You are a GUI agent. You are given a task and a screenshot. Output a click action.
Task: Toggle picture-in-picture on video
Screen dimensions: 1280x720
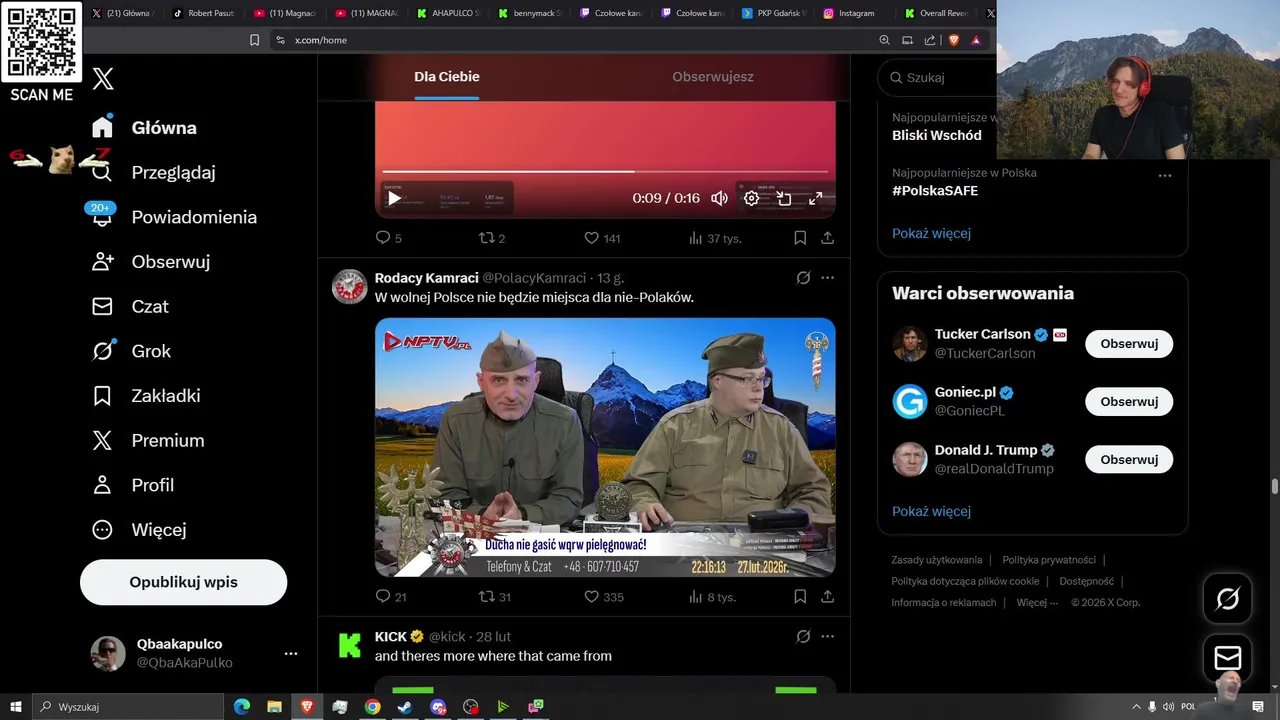coord(784,198)
